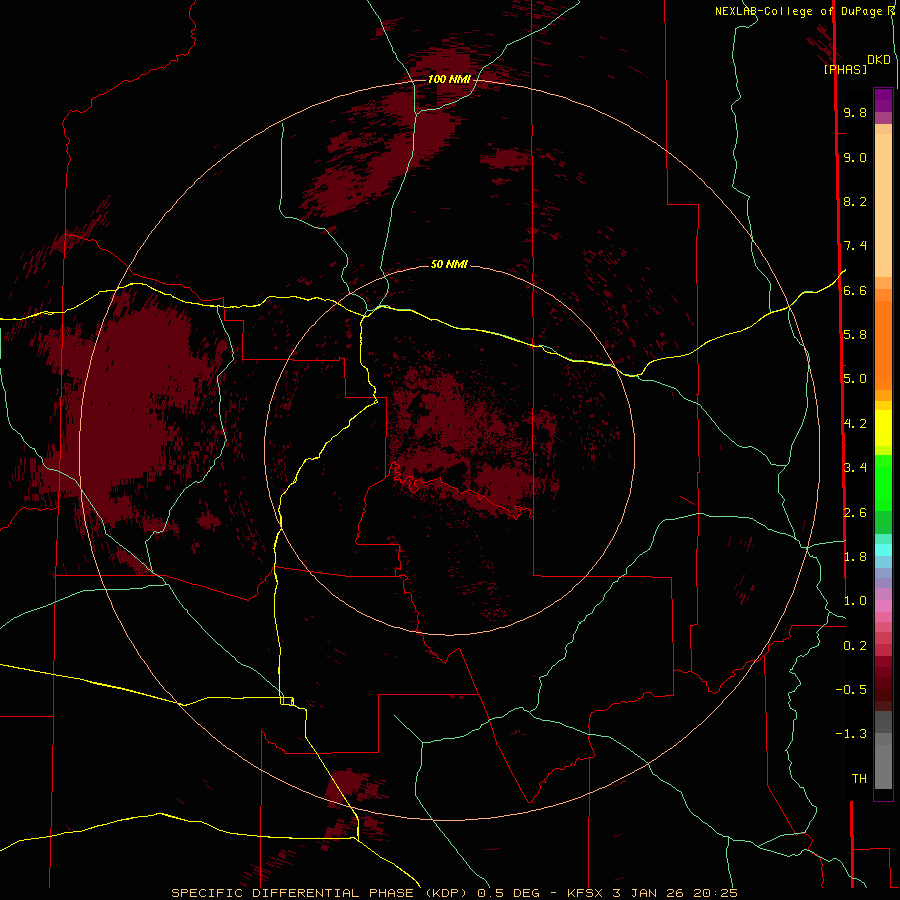Pick the gray band beside TH on the scale
900x900 pixels.
click(x=883, y=766)
